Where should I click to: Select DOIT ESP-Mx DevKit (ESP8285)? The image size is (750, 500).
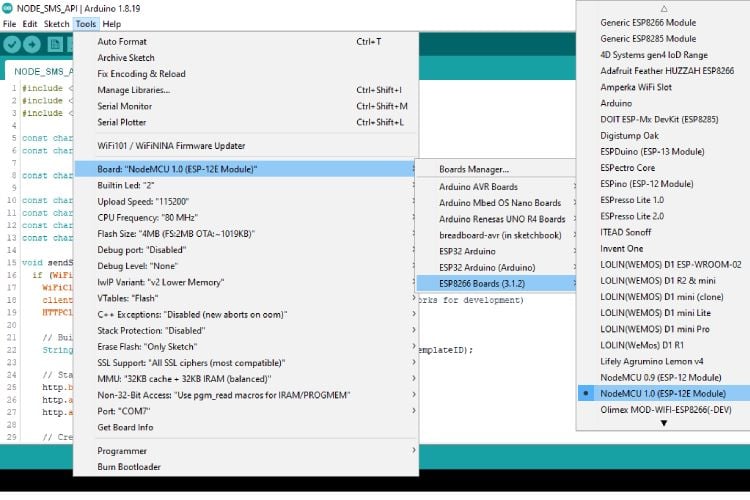(663, 119)
